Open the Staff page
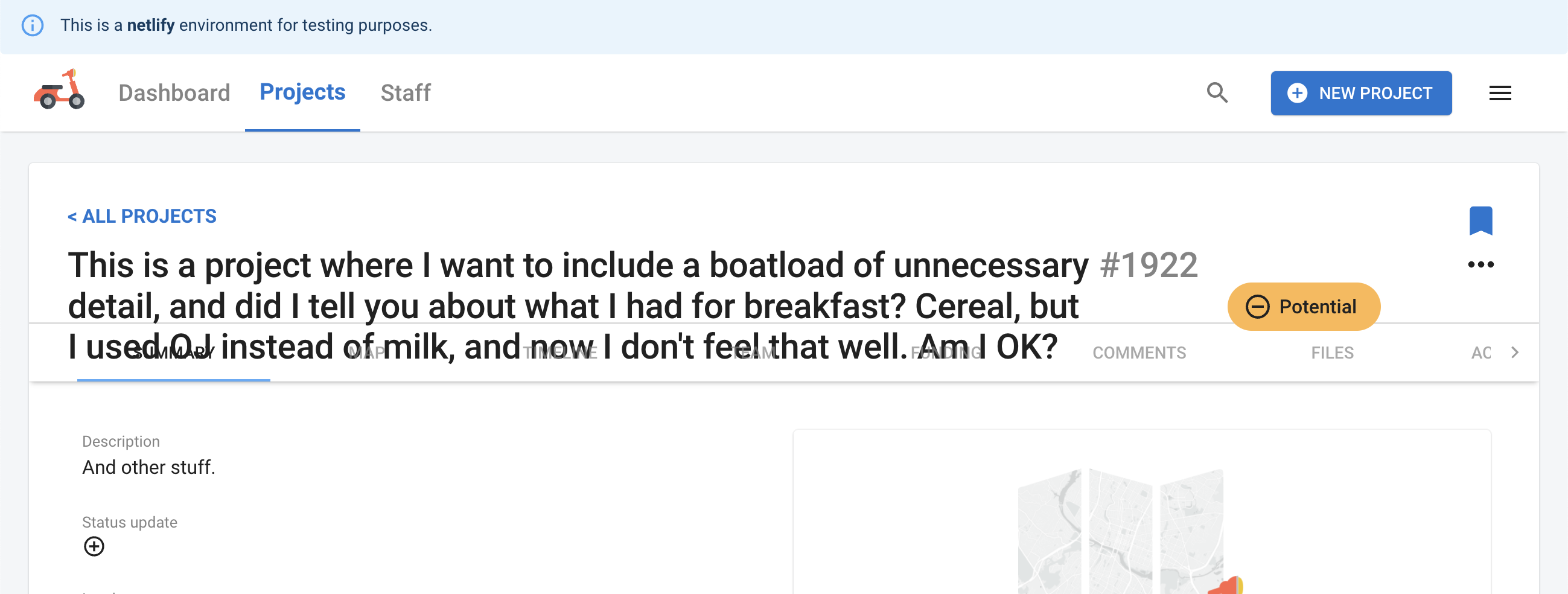The height and width of the screenshot is (594, 1568). click(x=406, y=93)
